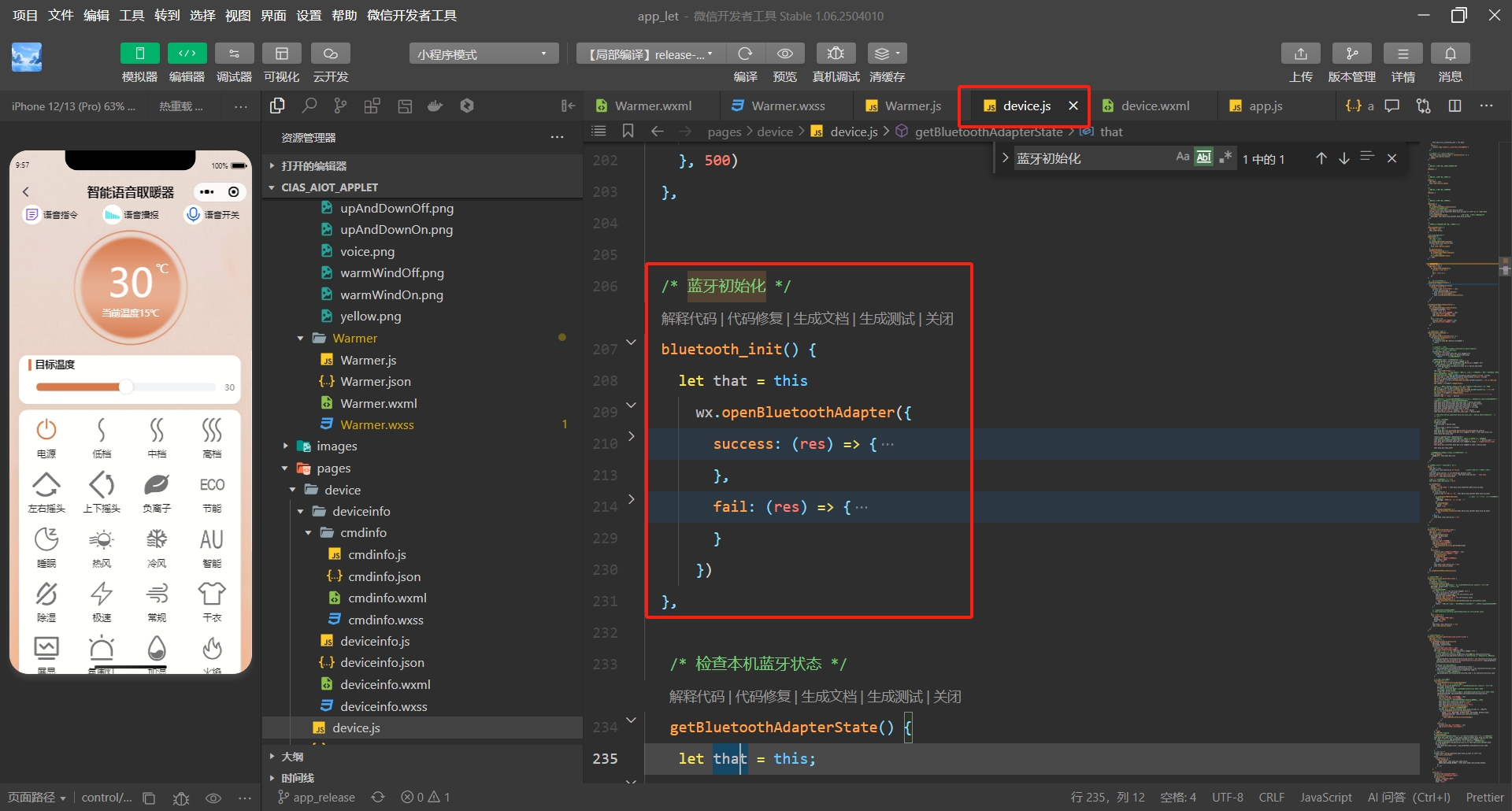Click the upload (上传) toolbar icon
The image size is (1512, 811).
click(1300, 54)
